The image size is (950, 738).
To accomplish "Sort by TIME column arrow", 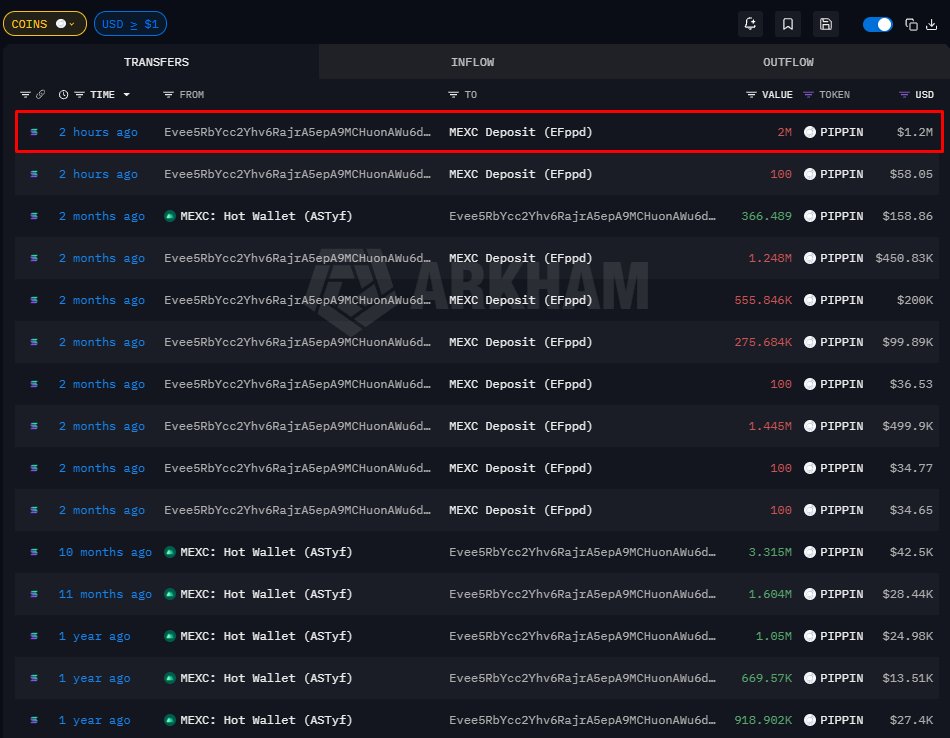I will coord(127,95).
